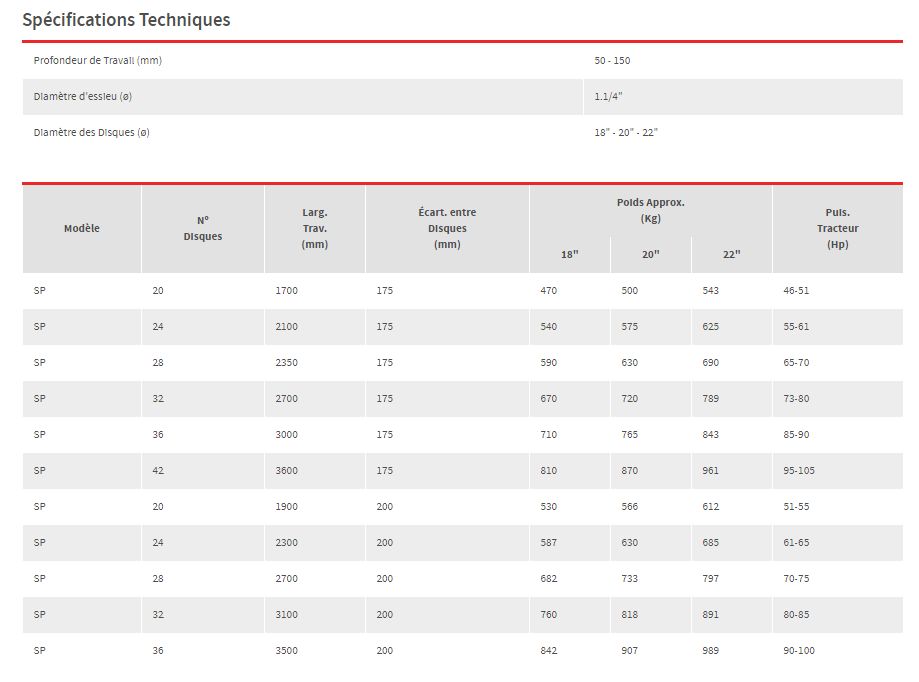Click the 50 - 150 working depth value

[x=612, y=61]
